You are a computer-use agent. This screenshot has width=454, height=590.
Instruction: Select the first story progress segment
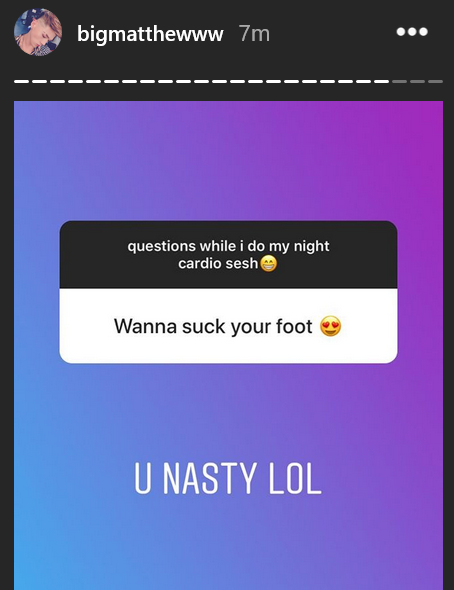pos(21,81)
